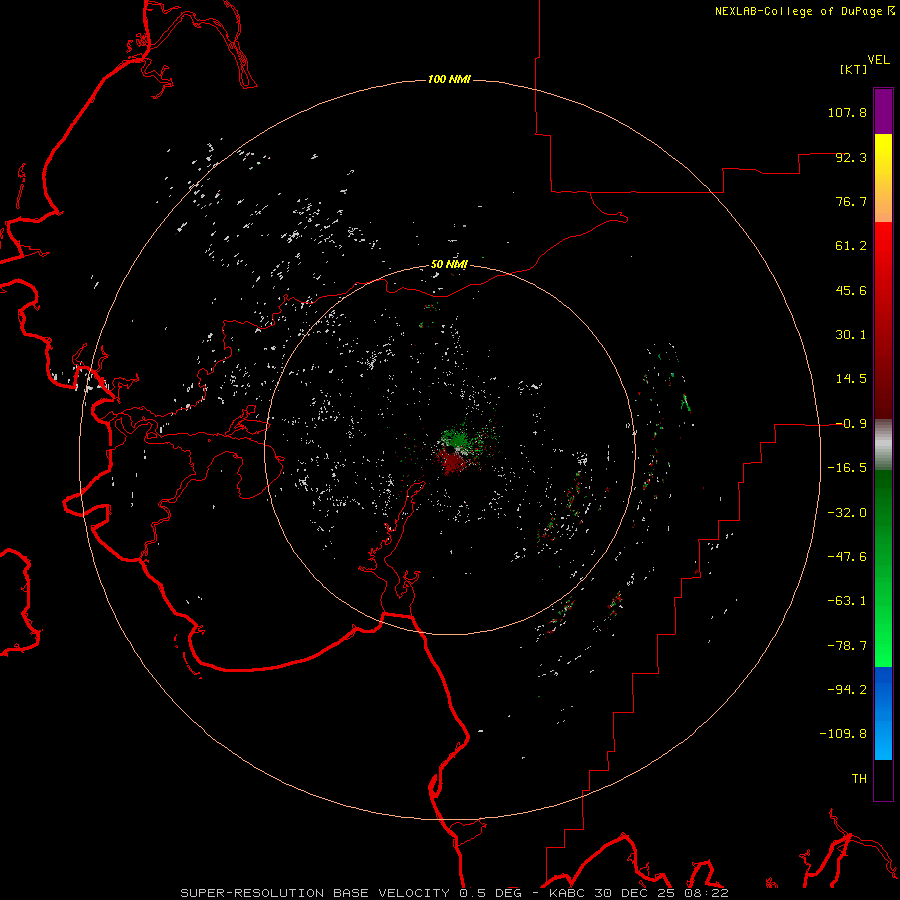Click the 14.5 velocity scale value
This screenshot has width=900, height=900.
tap(851, 379)
